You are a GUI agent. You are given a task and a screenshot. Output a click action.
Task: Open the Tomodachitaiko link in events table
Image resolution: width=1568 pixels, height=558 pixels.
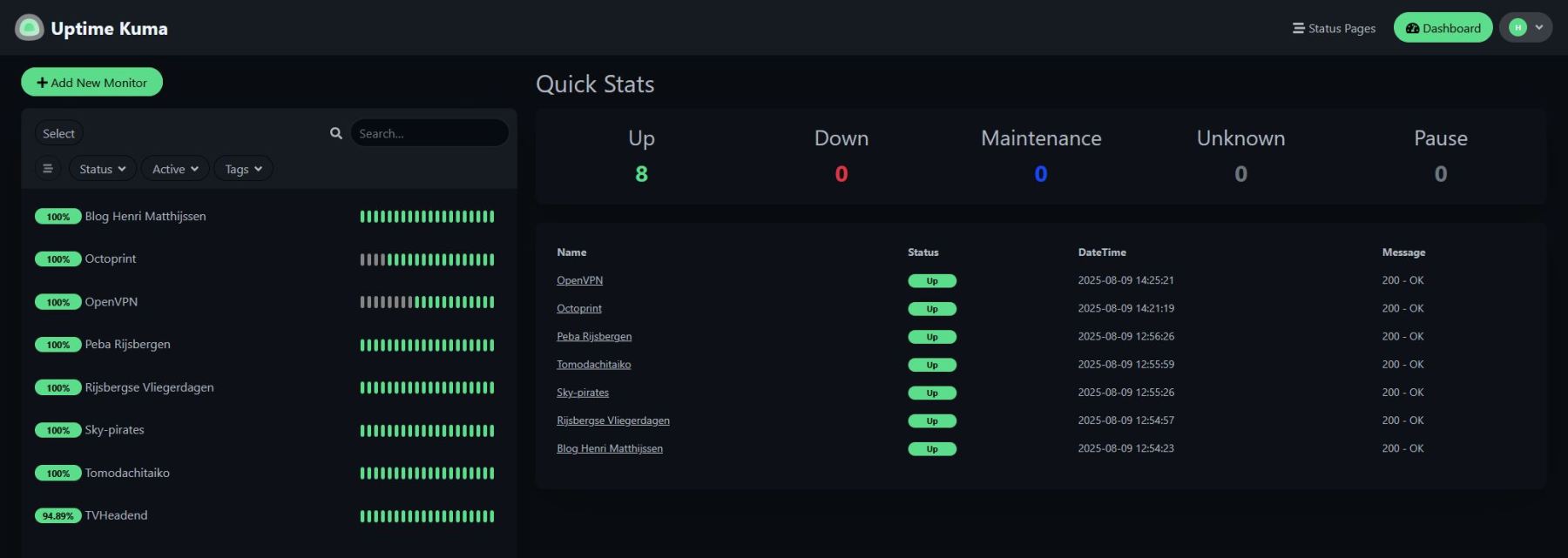tap(593, 365)
